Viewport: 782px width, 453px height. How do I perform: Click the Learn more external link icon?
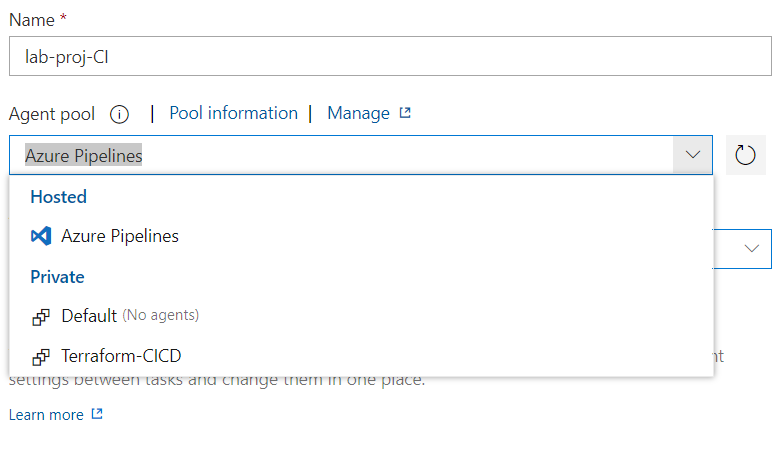pyautogui.click(x=97, y=414)
